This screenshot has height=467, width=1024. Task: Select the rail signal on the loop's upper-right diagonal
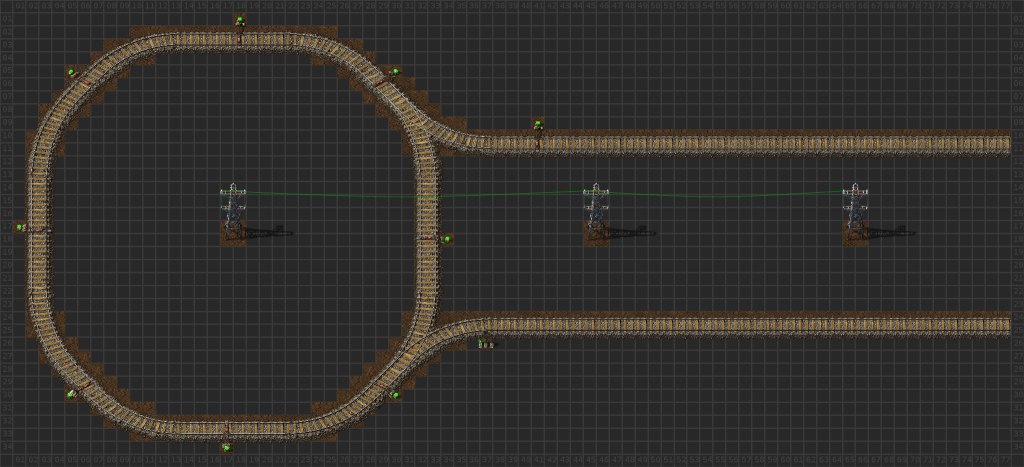(x=396, y=72)
